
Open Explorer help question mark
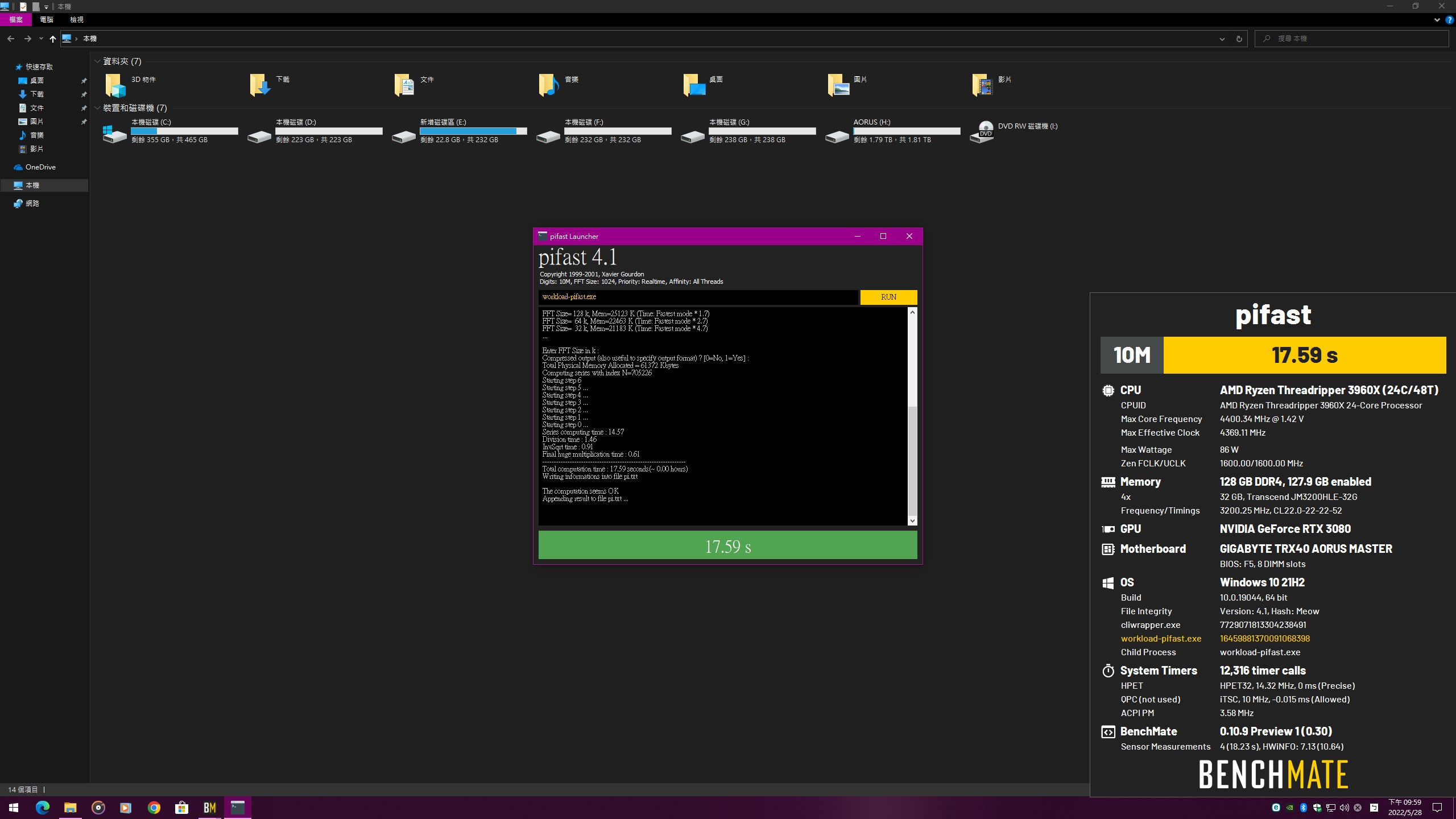[x=1449, y=20]
